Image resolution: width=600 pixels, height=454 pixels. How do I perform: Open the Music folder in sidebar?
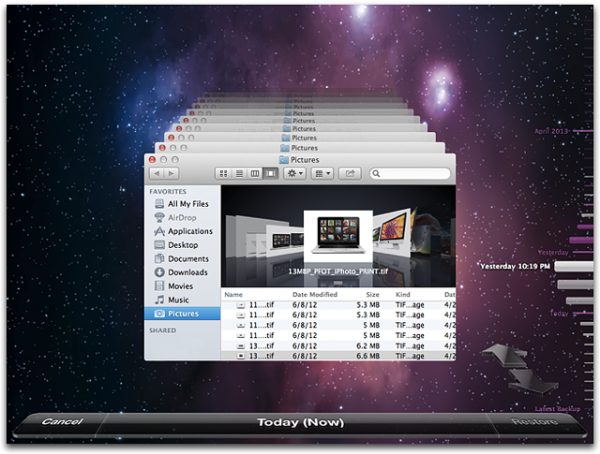tap(171, 300)
